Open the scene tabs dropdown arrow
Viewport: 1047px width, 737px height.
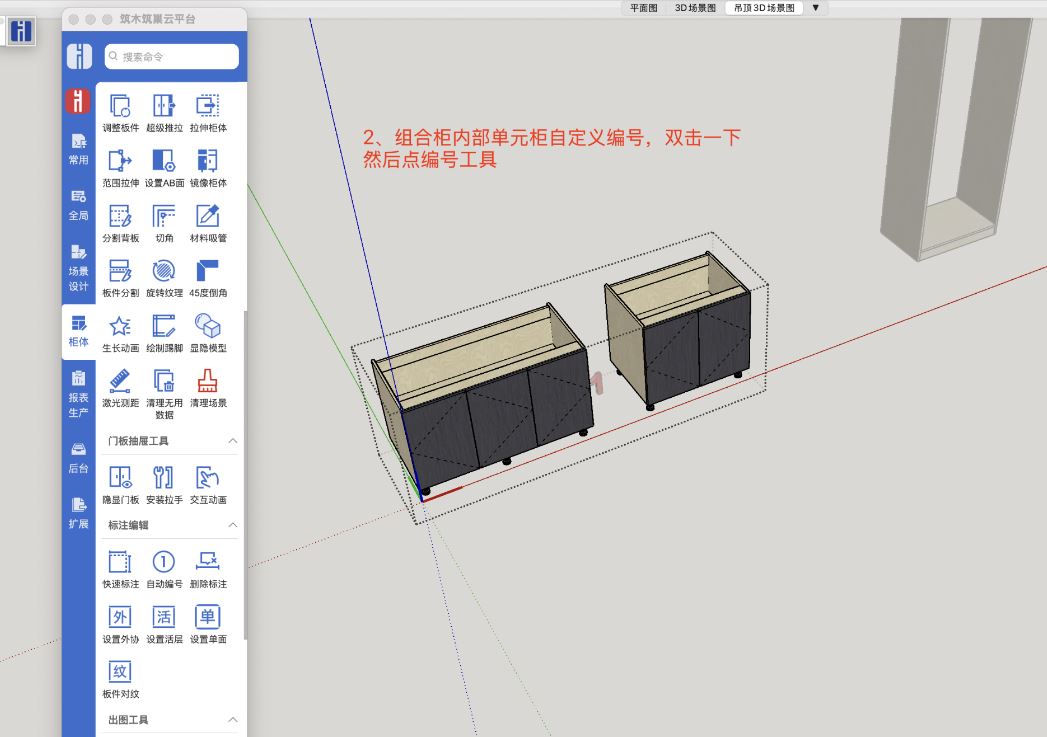[815, 7]
